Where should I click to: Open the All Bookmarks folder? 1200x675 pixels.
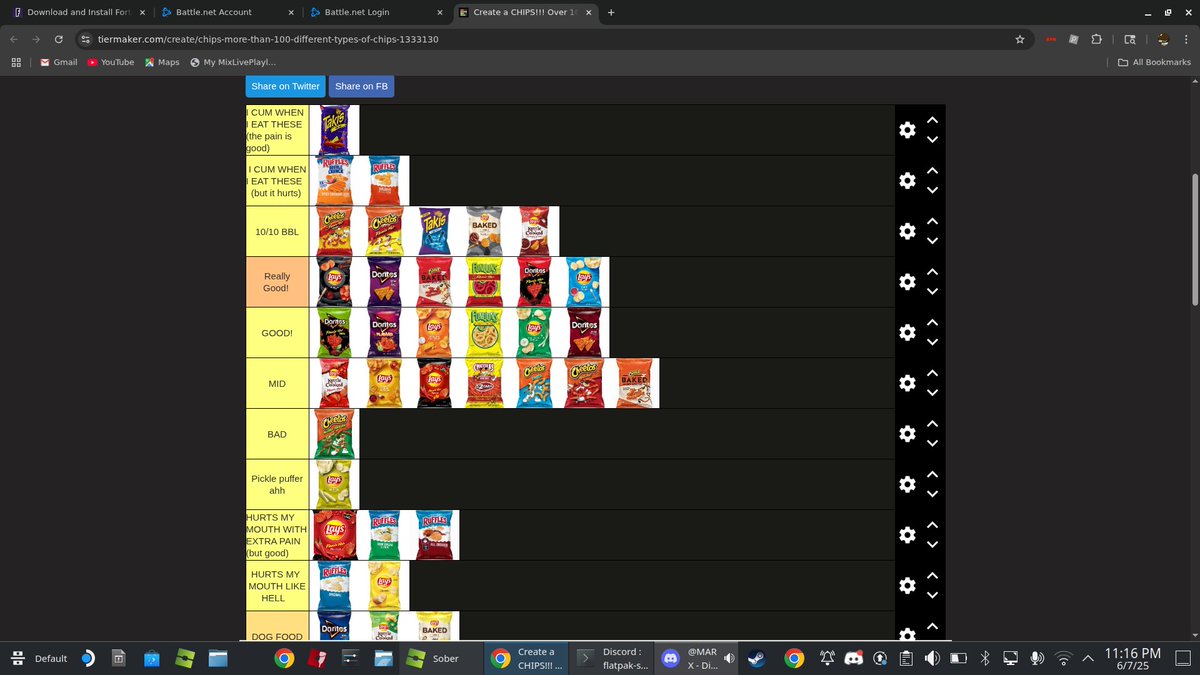pyautogui.click(x=1154, y=62)
